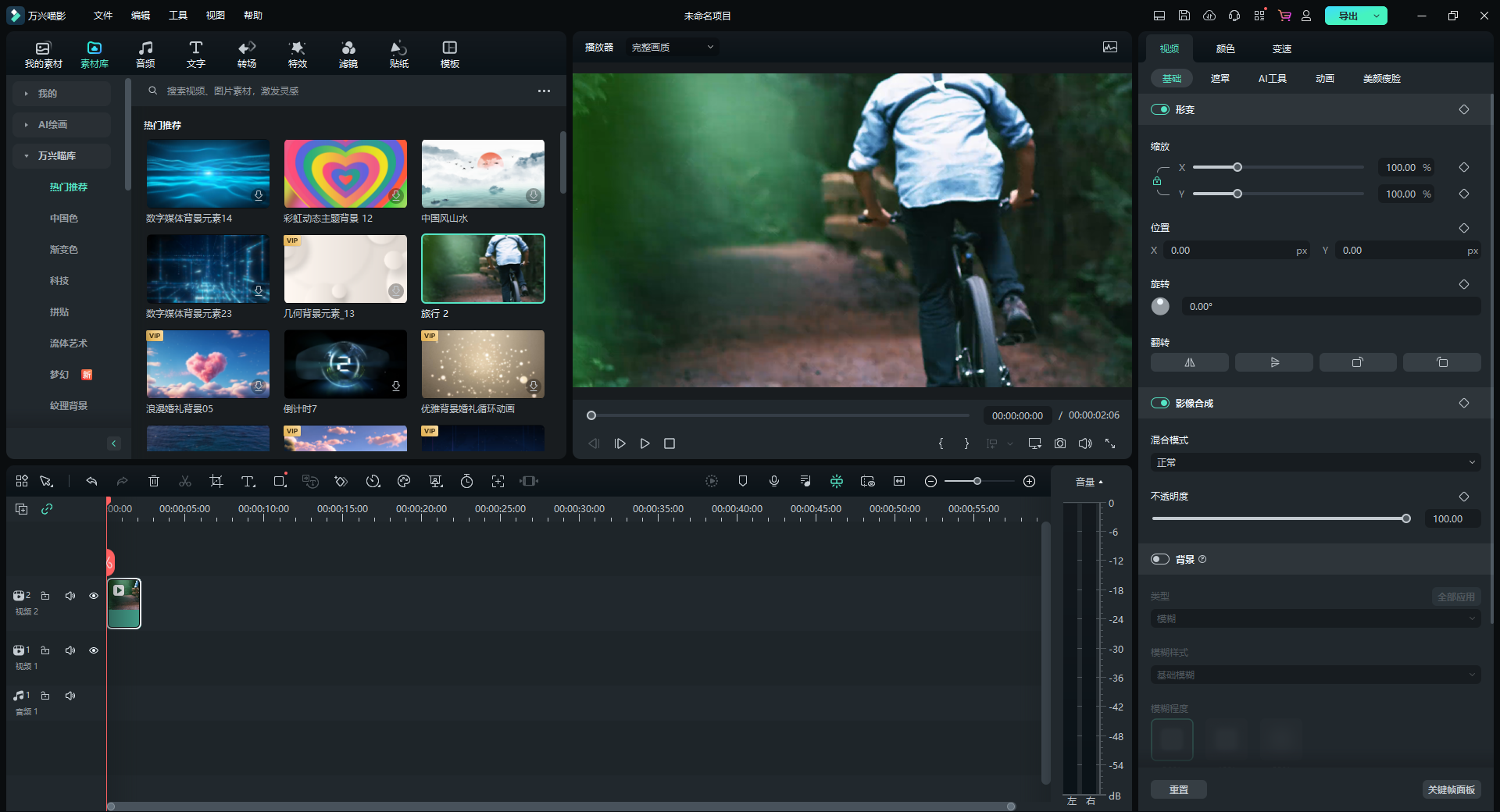The height and width of the screenshot is (812, 1500).
Task: Open the 关键帧面板 keyframe panel button
Action: 1452,789
